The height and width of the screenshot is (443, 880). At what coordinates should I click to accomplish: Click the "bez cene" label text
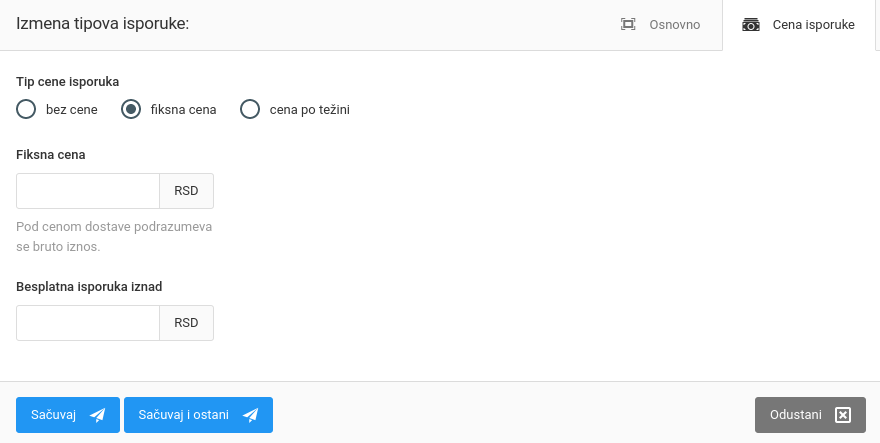coord(72,110)
